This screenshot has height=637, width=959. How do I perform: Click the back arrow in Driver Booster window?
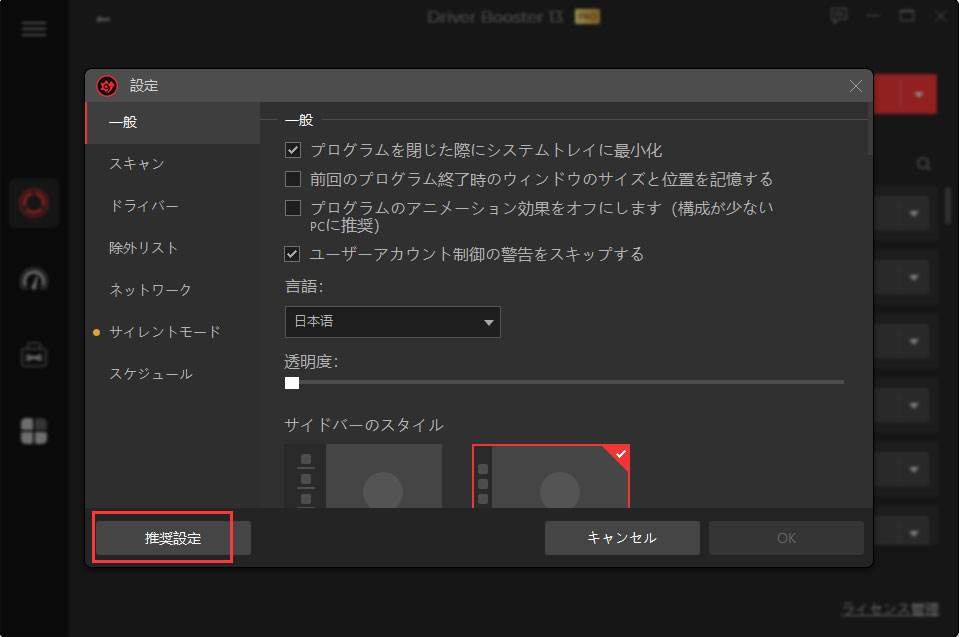point(103,20)
